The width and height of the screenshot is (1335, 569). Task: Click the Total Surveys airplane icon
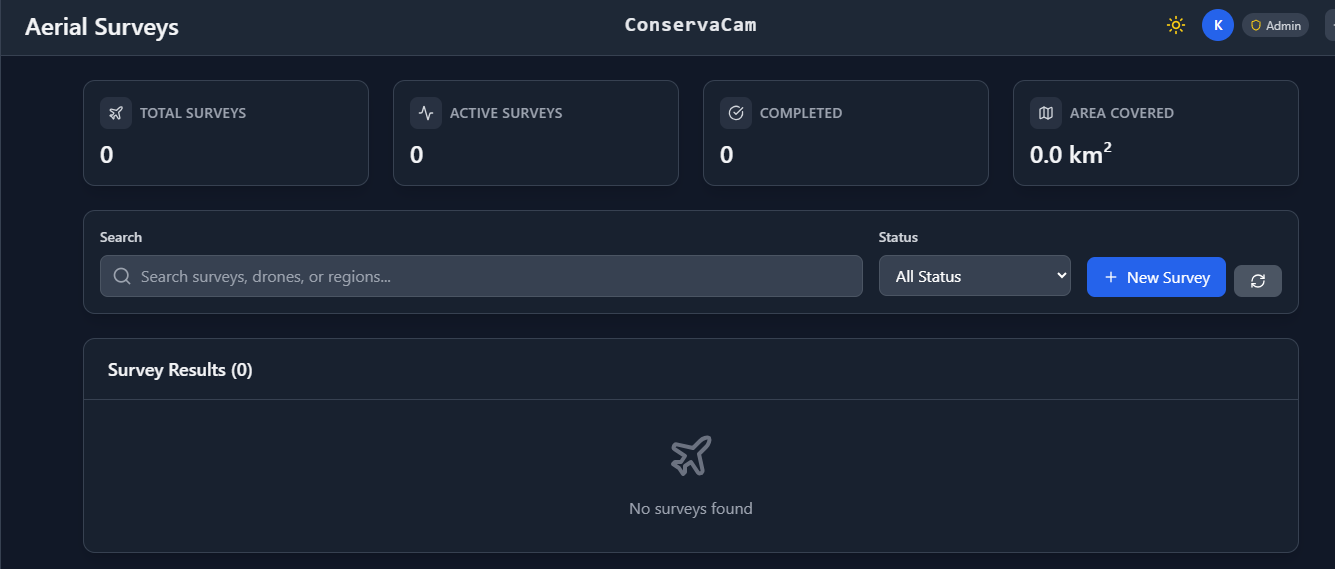(x=116, y=113)
